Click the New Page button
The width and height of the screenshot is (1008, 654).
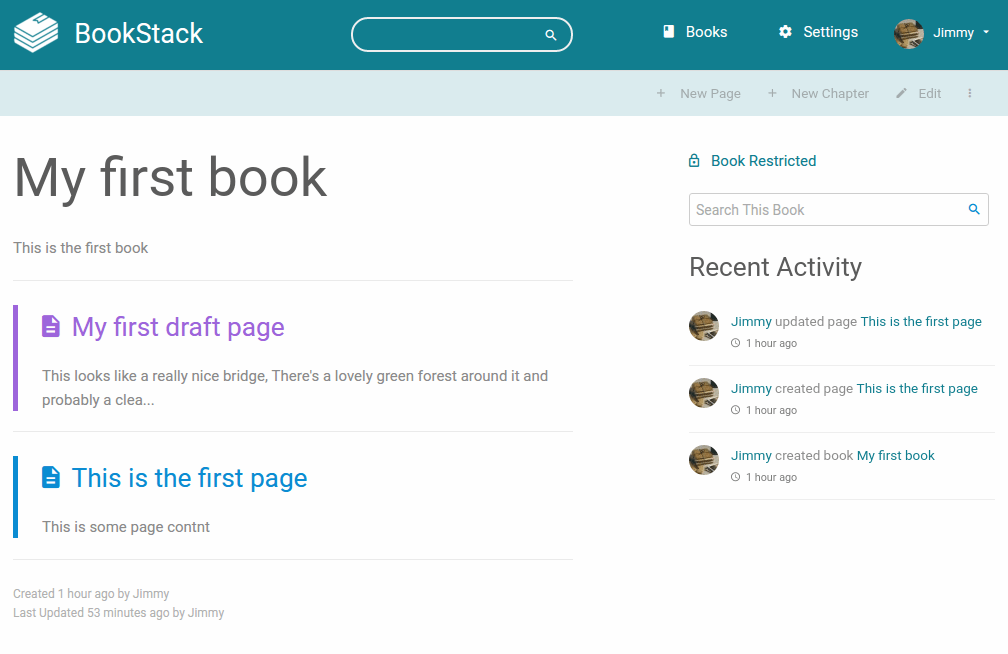coord(698,93)
